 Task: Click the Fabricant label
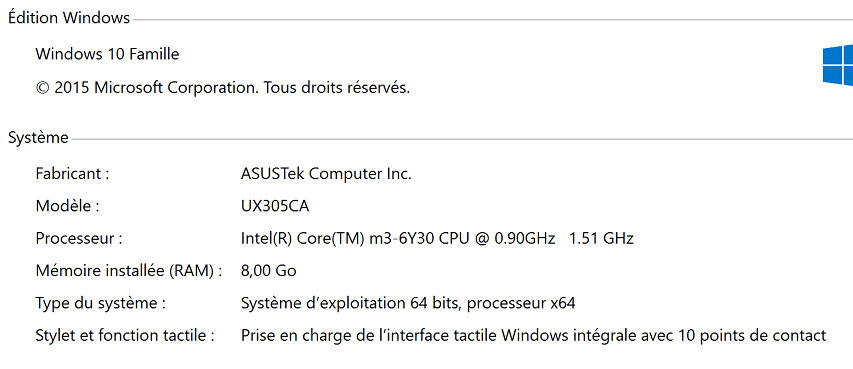(x=72, y=174)
